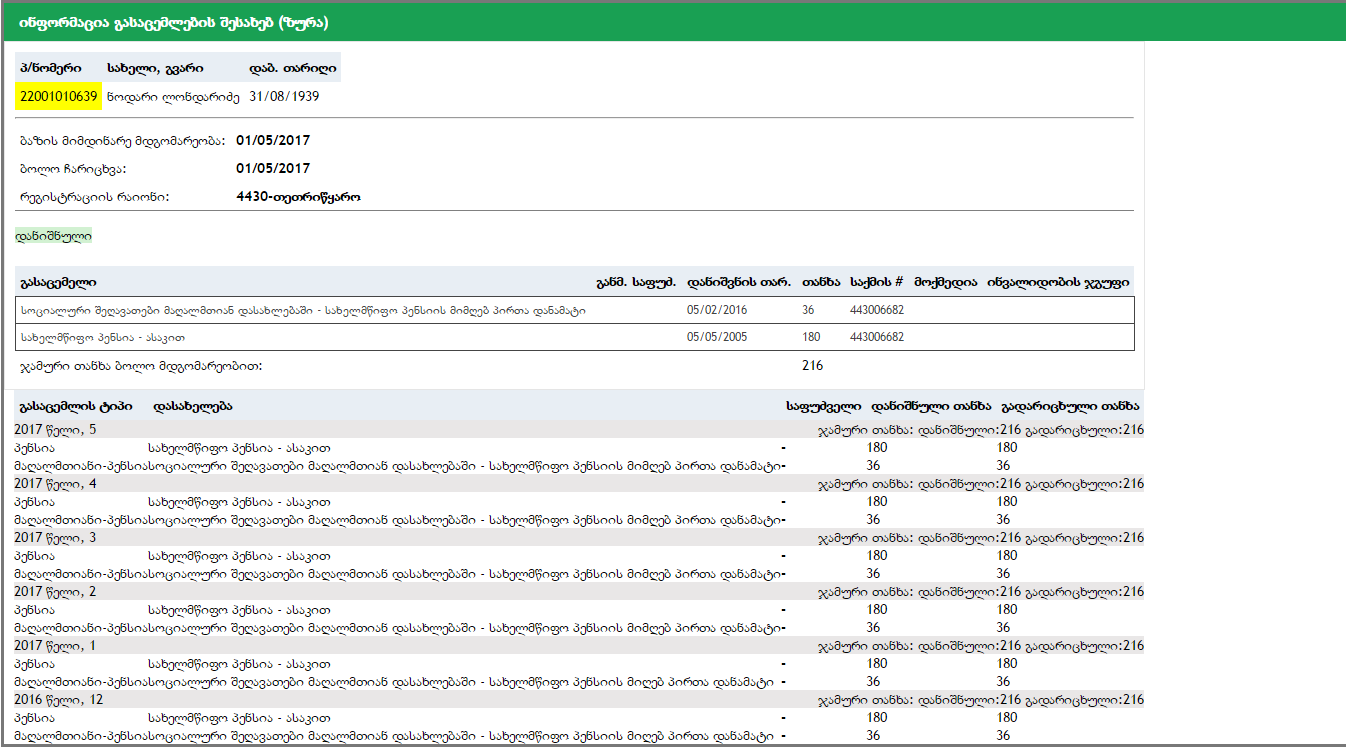The height and width of the screenshot is (756, 1346).
Task: Click the birth date 31/08/1939
Action: 284,97
